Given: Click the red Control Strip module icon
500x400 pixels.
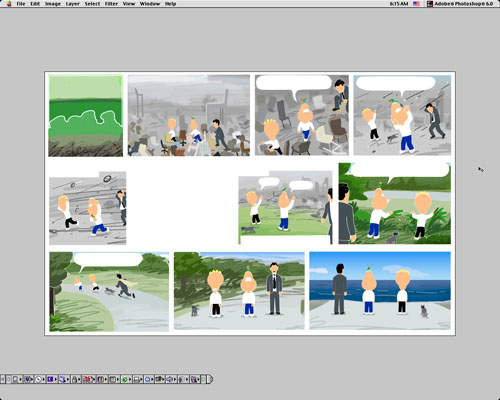Looking at the screenshot, I should pyautogui.click(x=87, y=379).
